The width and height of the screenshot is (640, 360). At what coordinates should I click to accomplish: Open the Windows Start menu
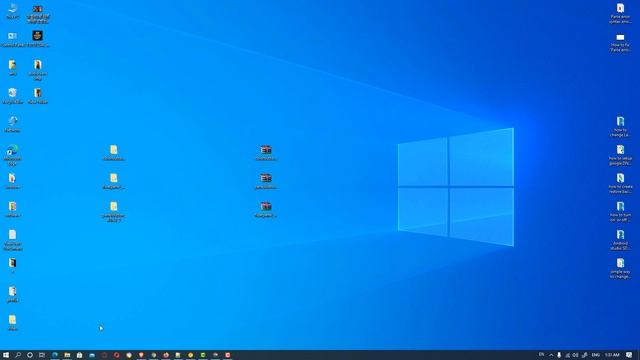coord(6,355)
